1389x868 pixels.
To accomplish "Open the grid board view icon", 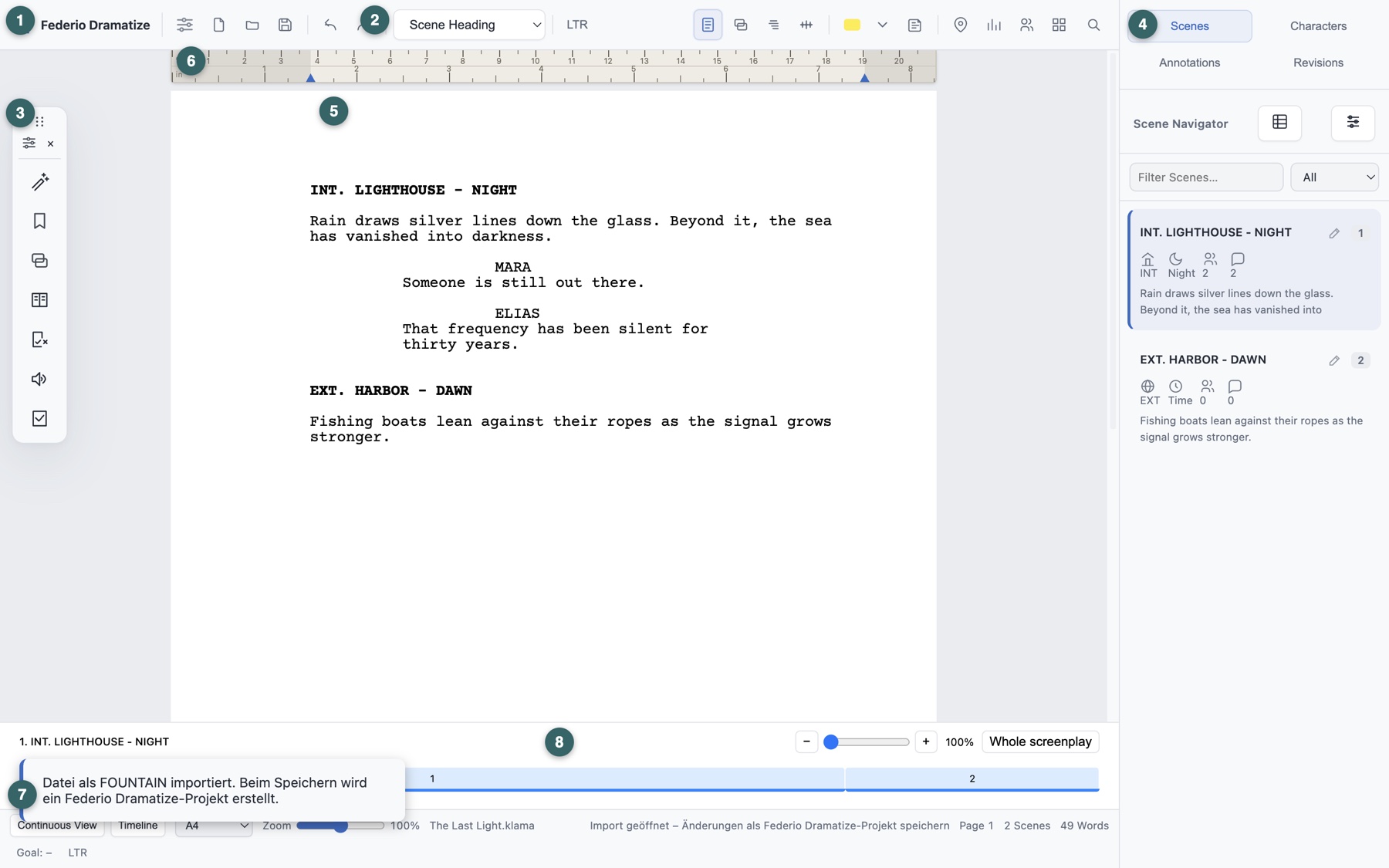I will 1059,25.
